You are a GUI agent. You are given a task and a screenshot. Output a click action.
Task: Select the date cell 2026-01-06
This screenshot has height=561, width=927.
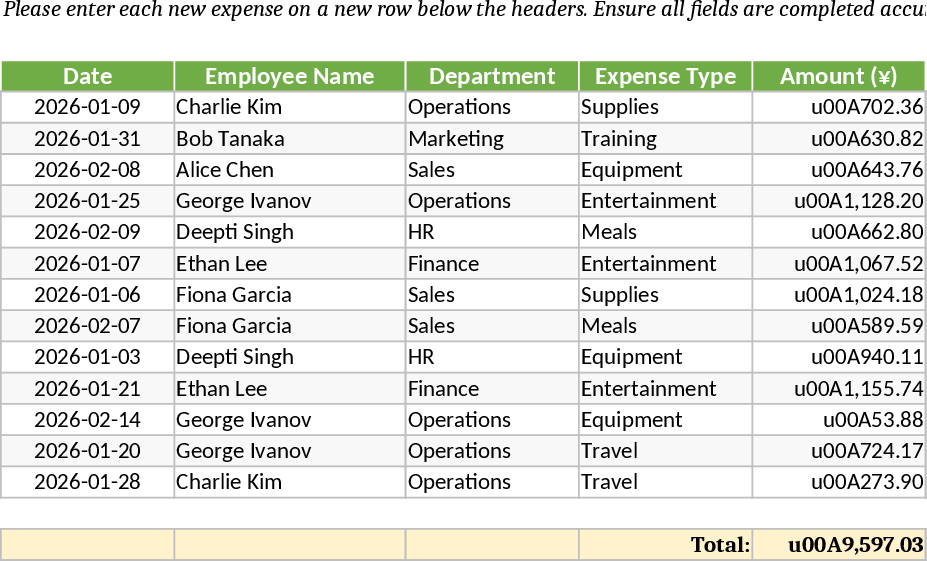tap(88, 295)
